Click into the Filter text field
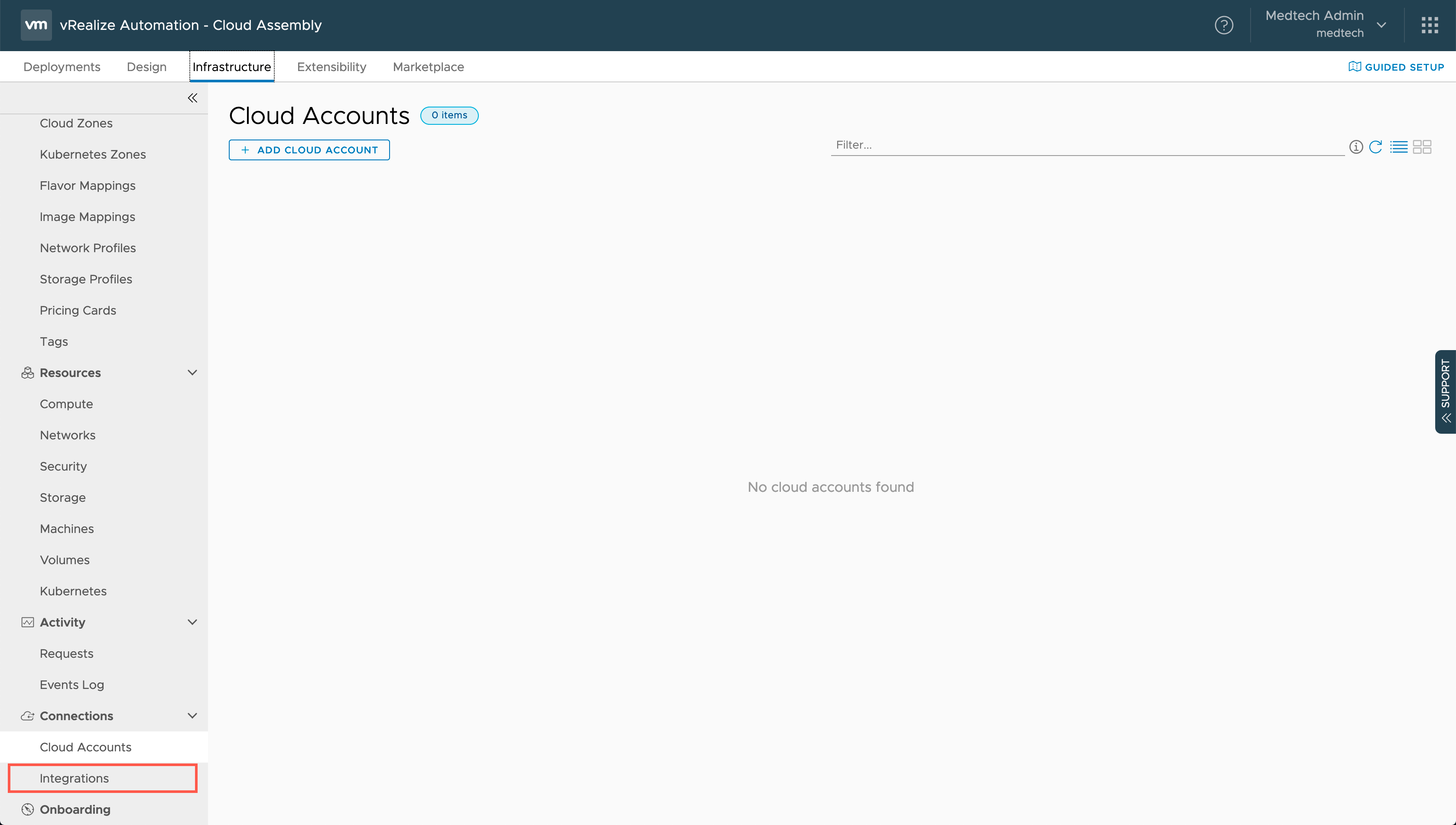The height and width of the screenshot is (825, 1456). [1087, 145]
